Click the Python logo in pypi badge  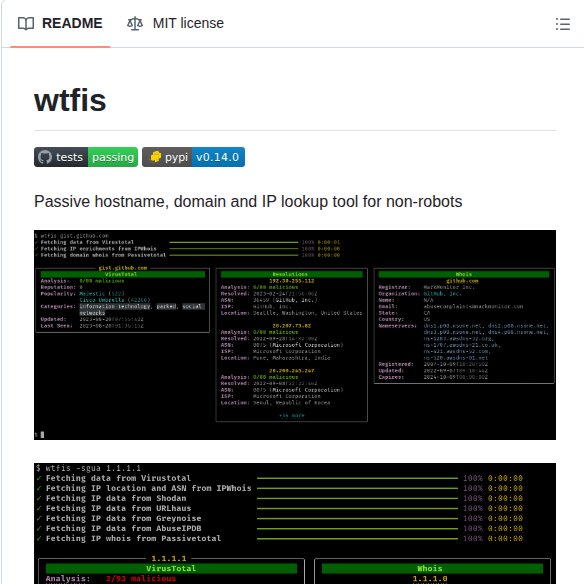pyautogui.click(x=155, y=157)
